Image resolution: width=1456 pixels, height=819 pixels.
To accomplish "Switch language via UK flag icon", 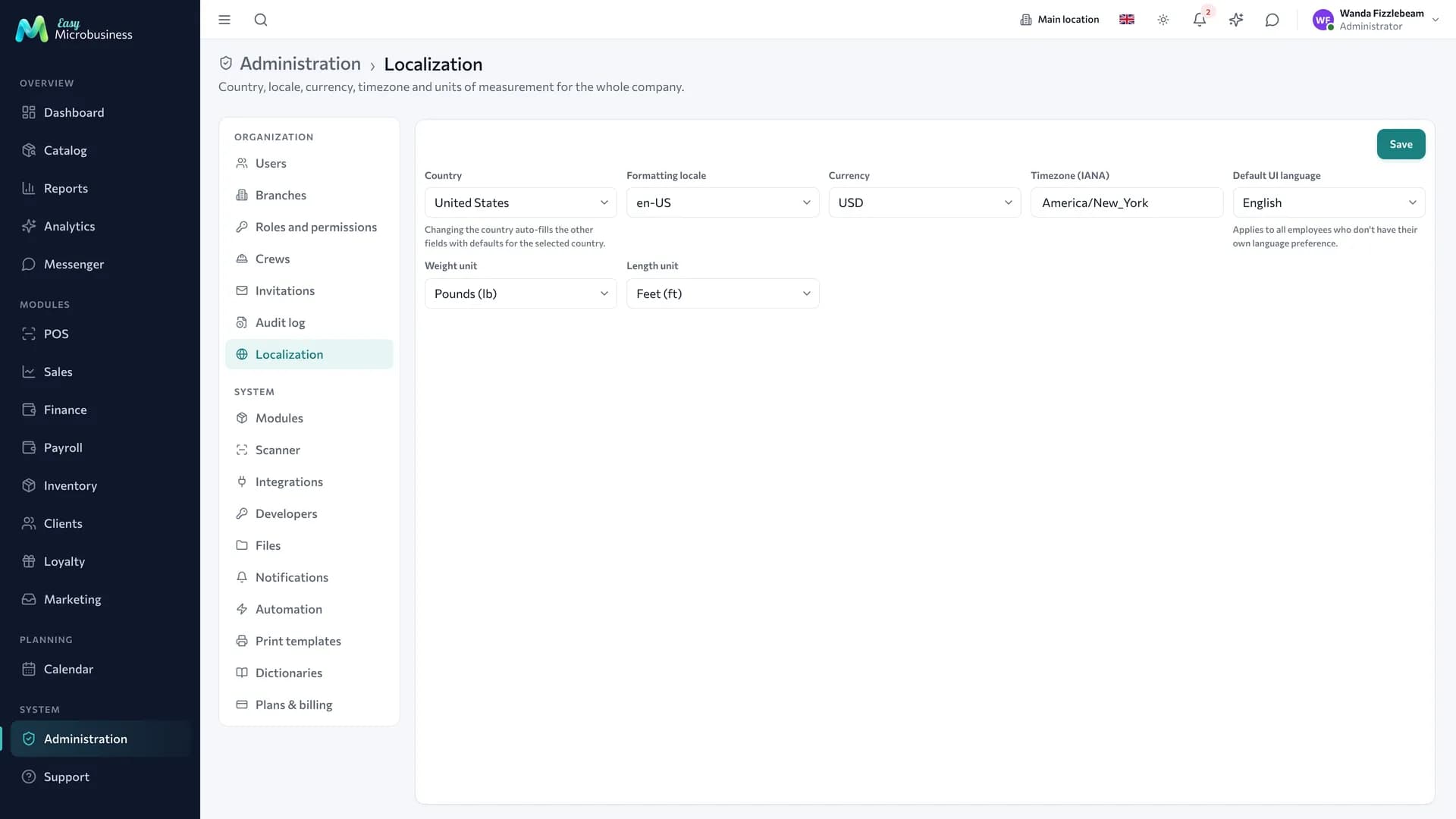I will click(x=1127, y=20).
